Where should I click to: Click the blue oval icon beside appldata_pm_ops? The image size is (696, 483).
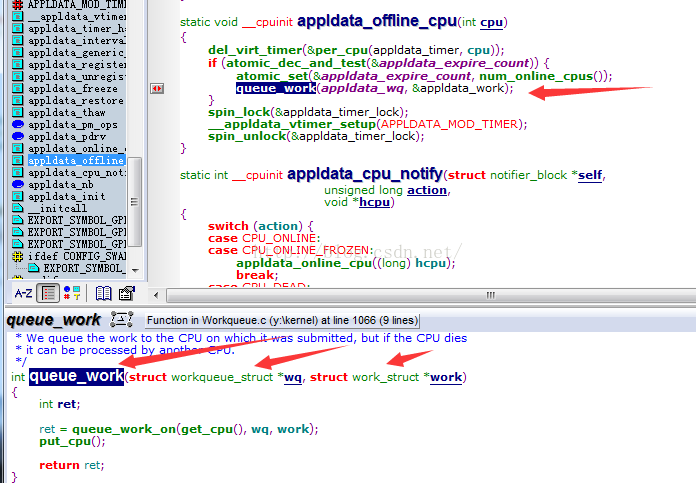click(18, 124)
